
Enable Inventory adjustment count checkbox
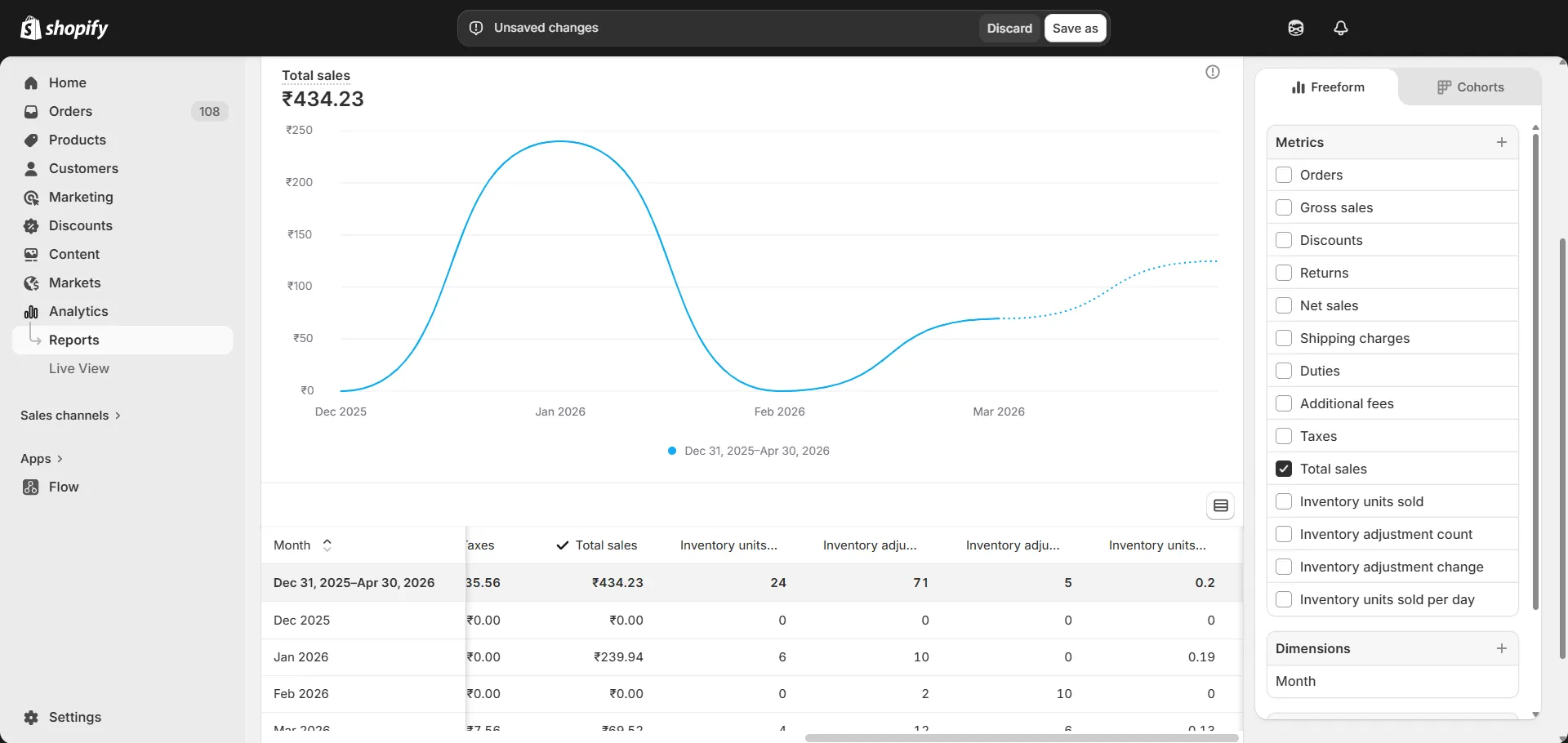[x=1284, y=534]
